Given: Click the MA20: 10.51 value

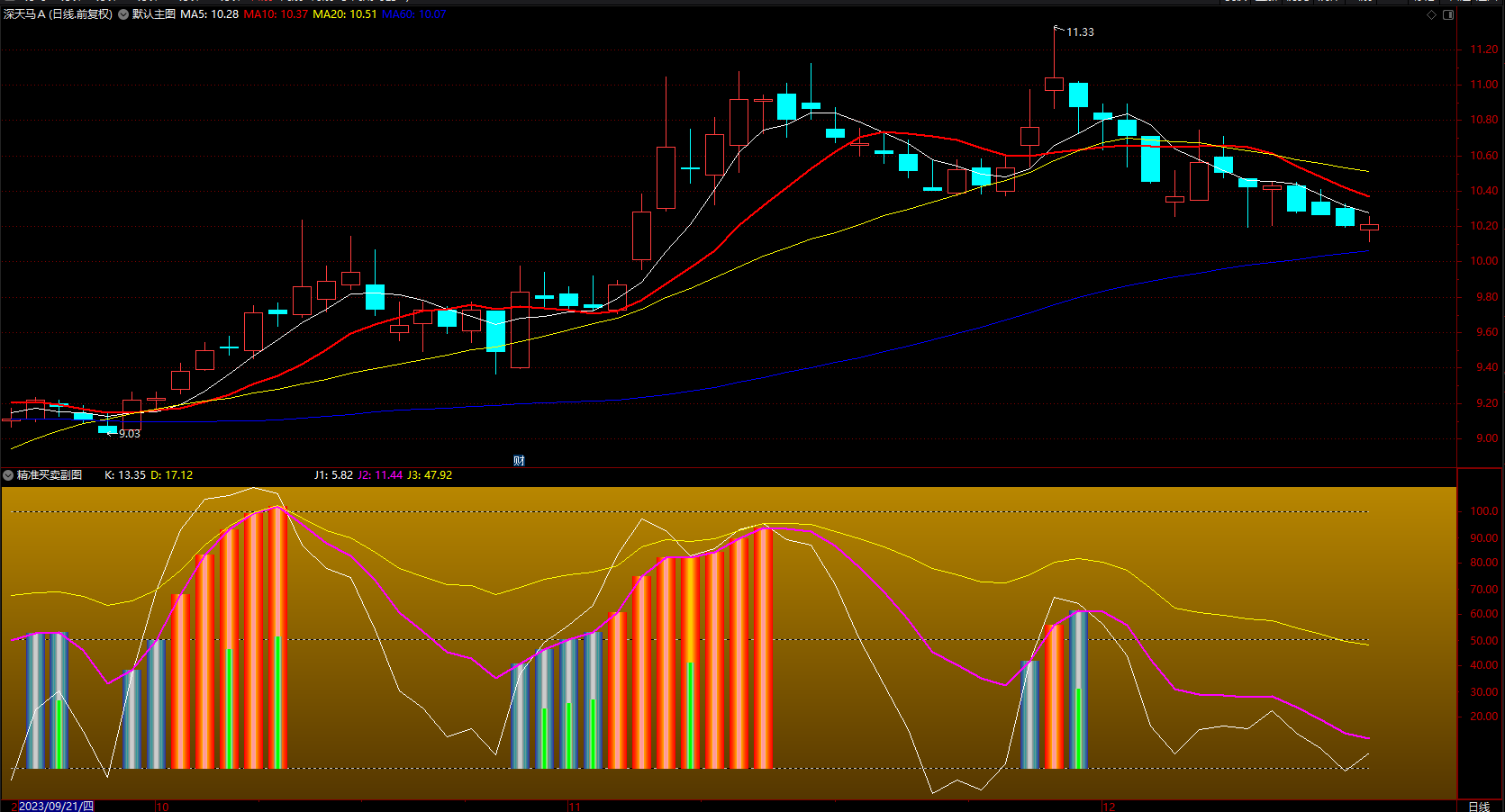Looking at the screenshot, I should [x=345, y=14].
